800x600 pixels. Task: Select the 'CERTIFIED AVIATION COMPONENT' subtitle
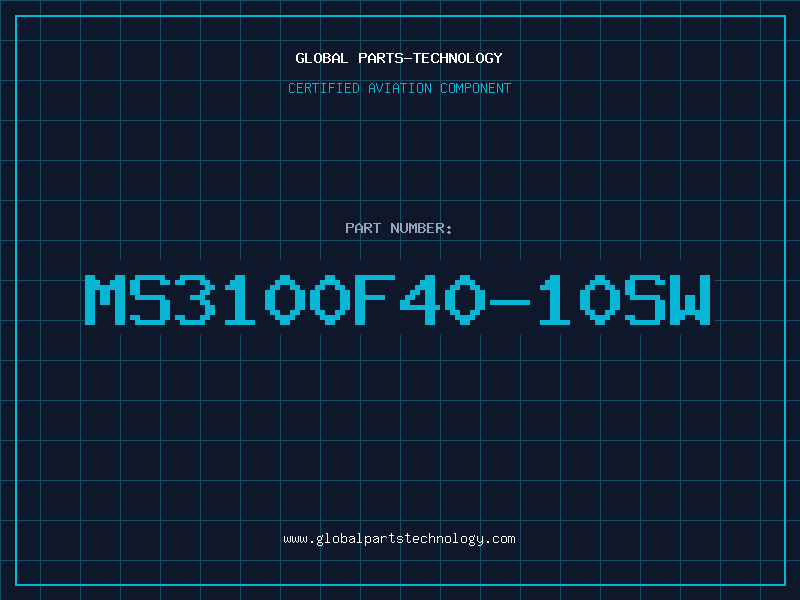click(399, 88)
